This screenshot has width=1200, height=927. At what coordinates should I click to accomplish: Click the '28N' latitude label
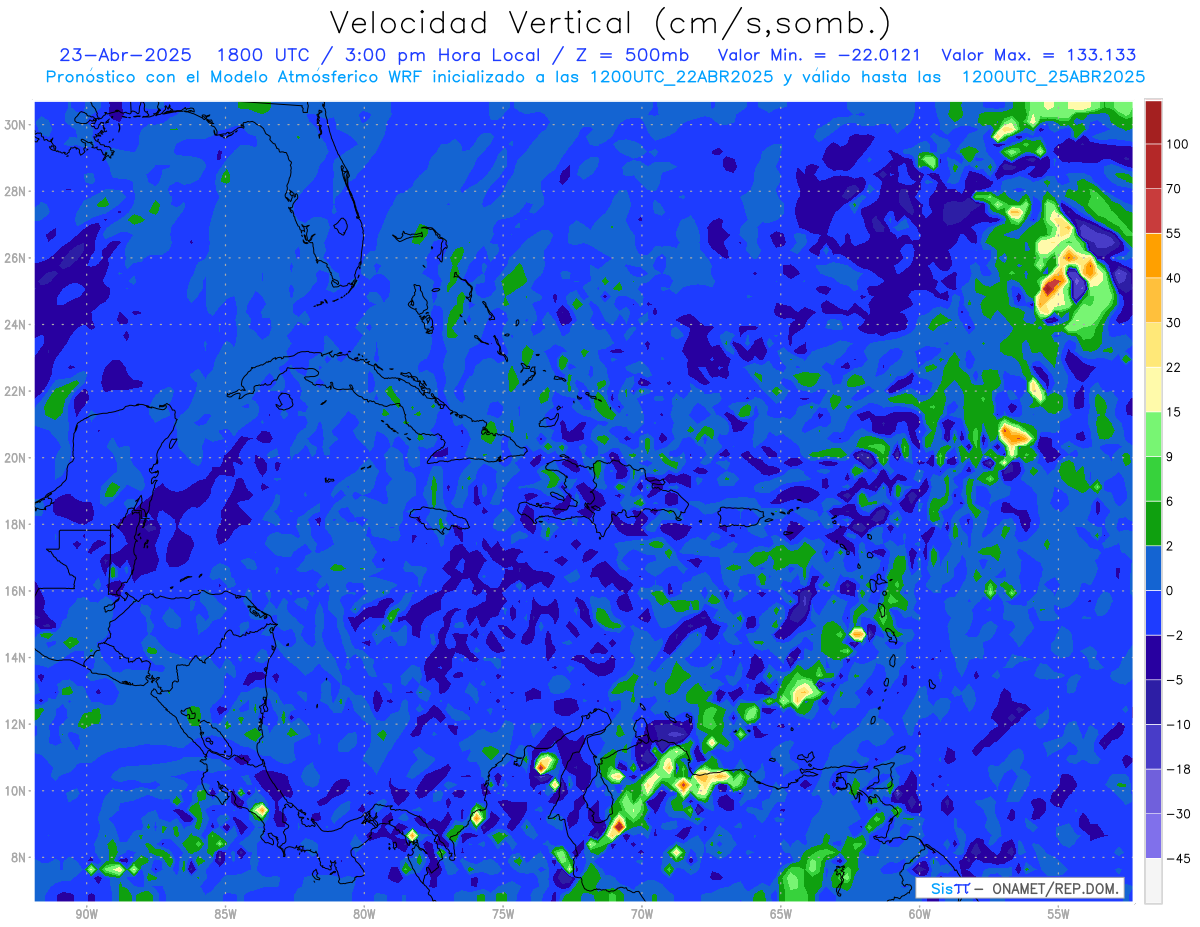click(x=15, y=191)
